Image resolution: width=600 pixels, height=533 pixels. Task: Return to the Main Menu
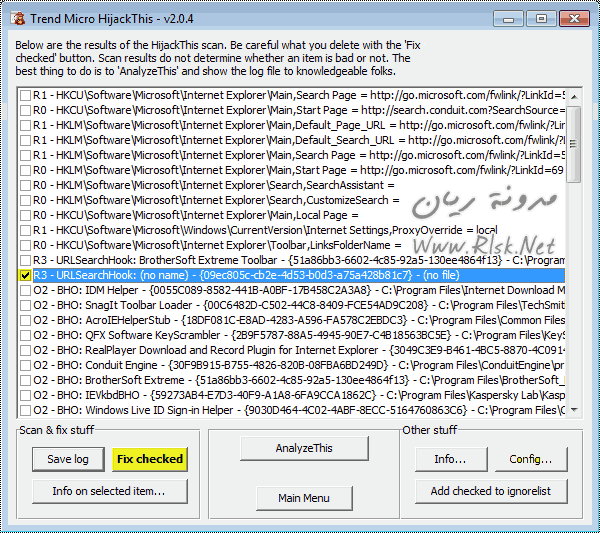coord(304,498)
